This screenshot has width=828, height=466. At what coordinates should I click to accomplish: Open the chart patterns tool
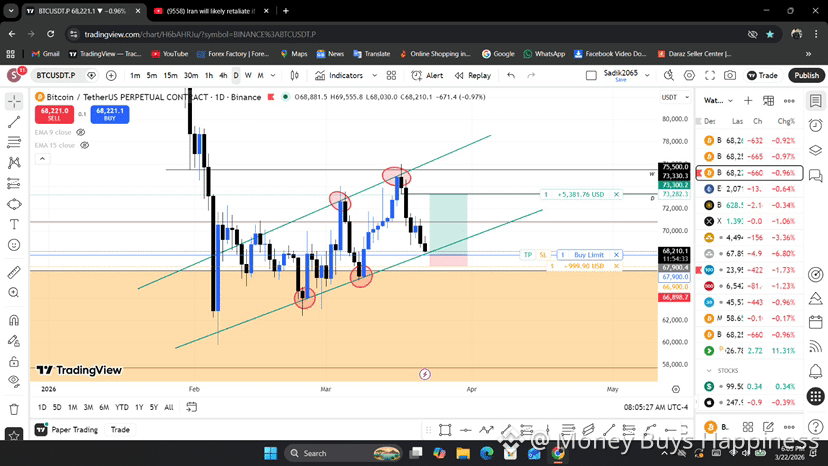(14, 163)
